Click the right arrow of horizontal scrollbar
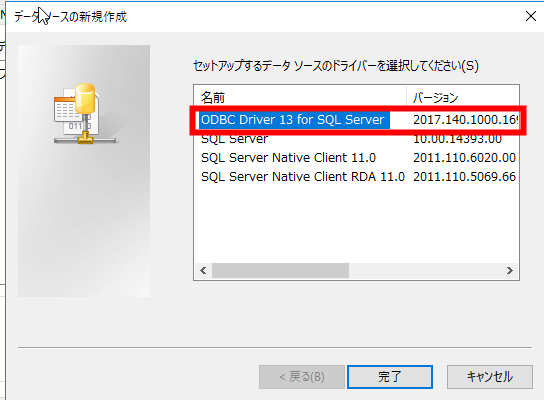The width and height of the screenshot is (544, 400). pyautogui.click(x=510, y=271)
